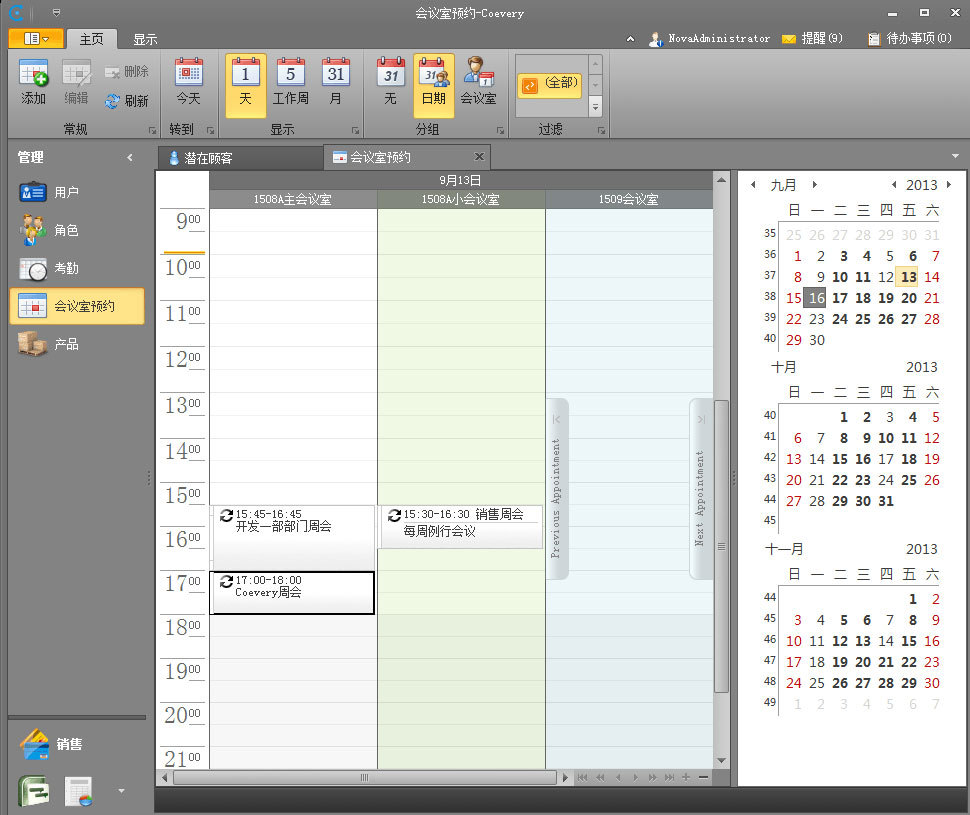Open 产品 products in sidebar

pyautogui.click(x=65, y=344)
